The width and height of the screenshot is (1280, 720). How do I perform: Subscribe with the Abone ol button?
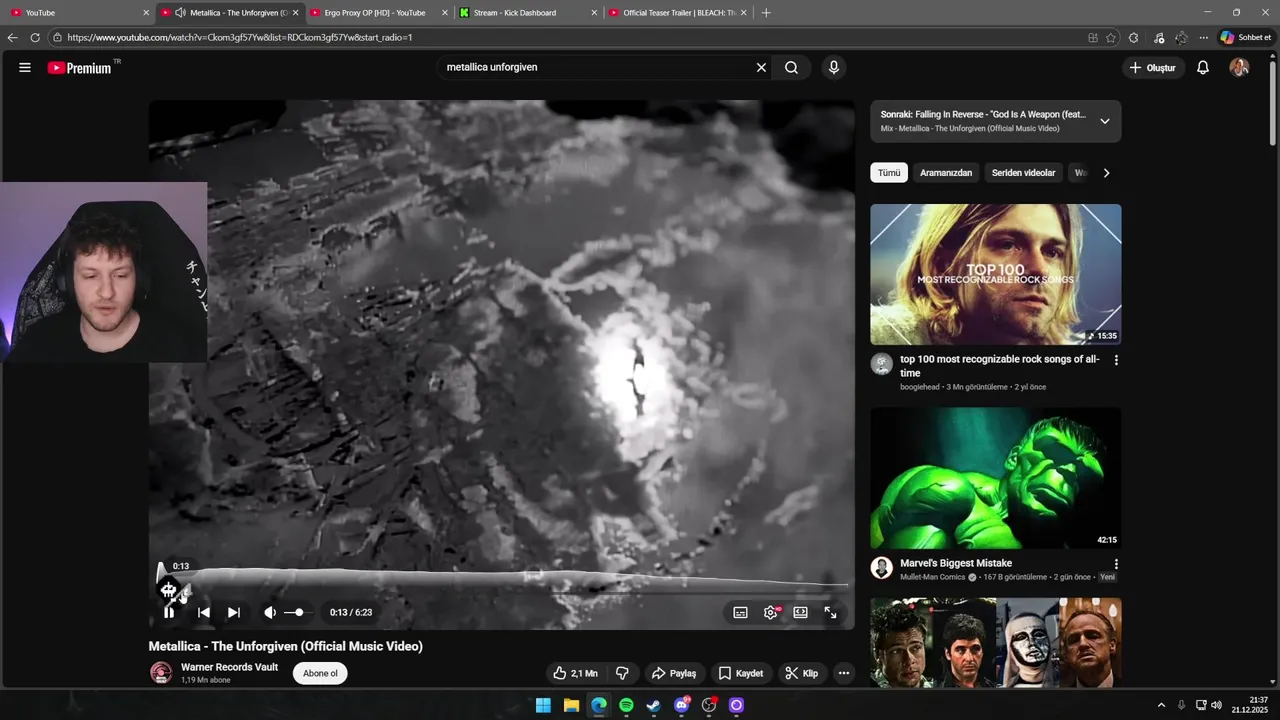pyautogui.click(x=320, y=674)
